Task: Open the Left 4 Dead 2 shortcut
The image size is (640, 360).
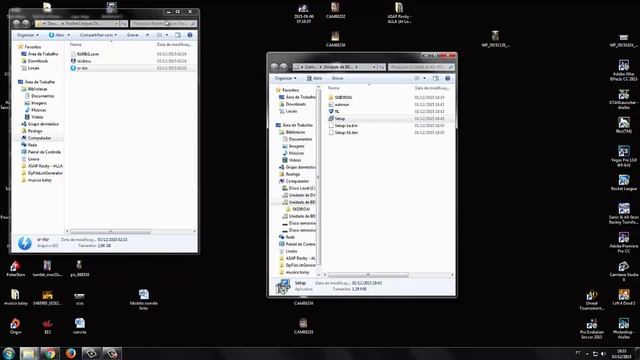Action: (623, 298)
